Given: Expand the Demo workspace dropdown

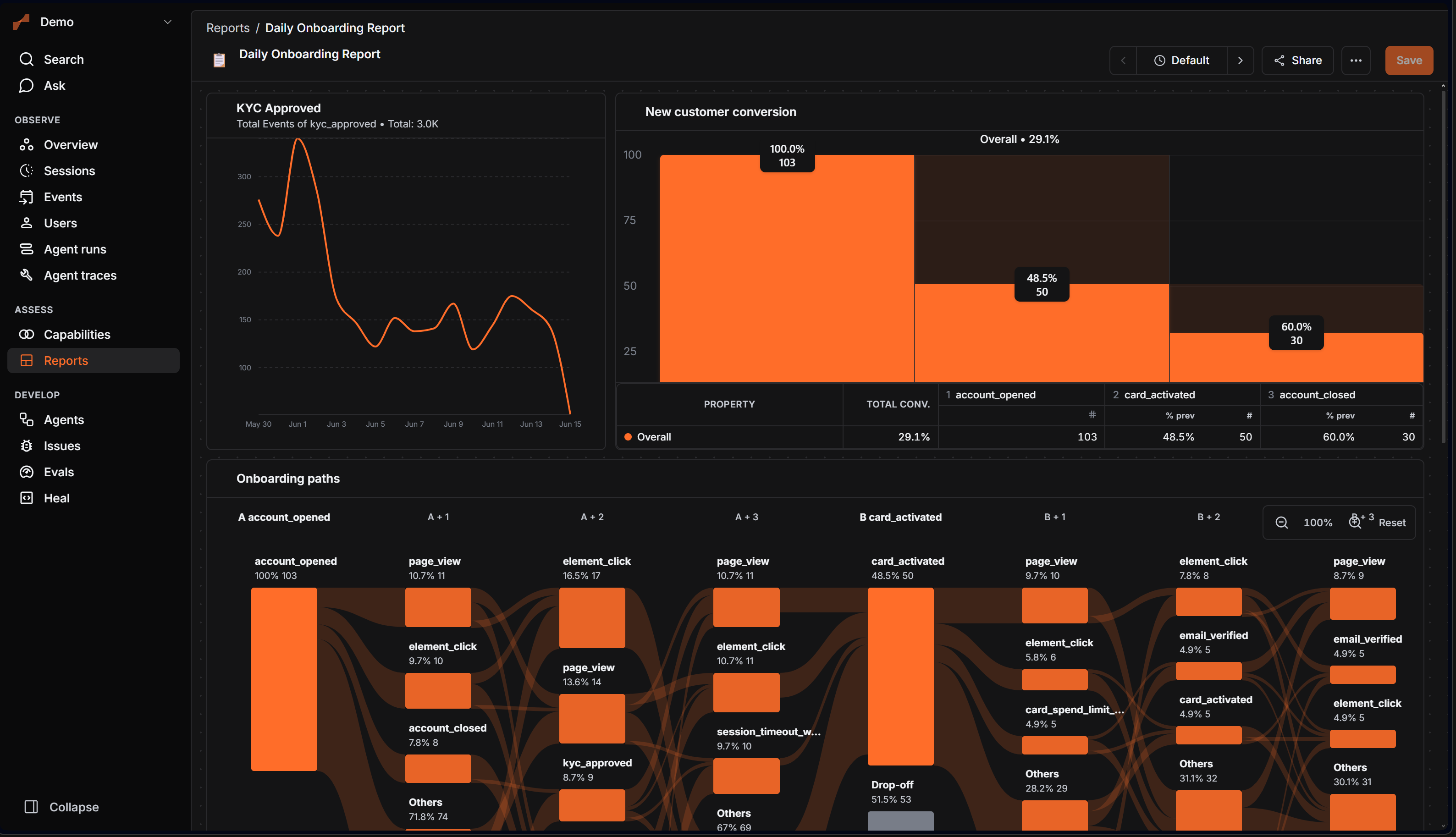Looking at the screenshot, I should click(x=168, y=22).
